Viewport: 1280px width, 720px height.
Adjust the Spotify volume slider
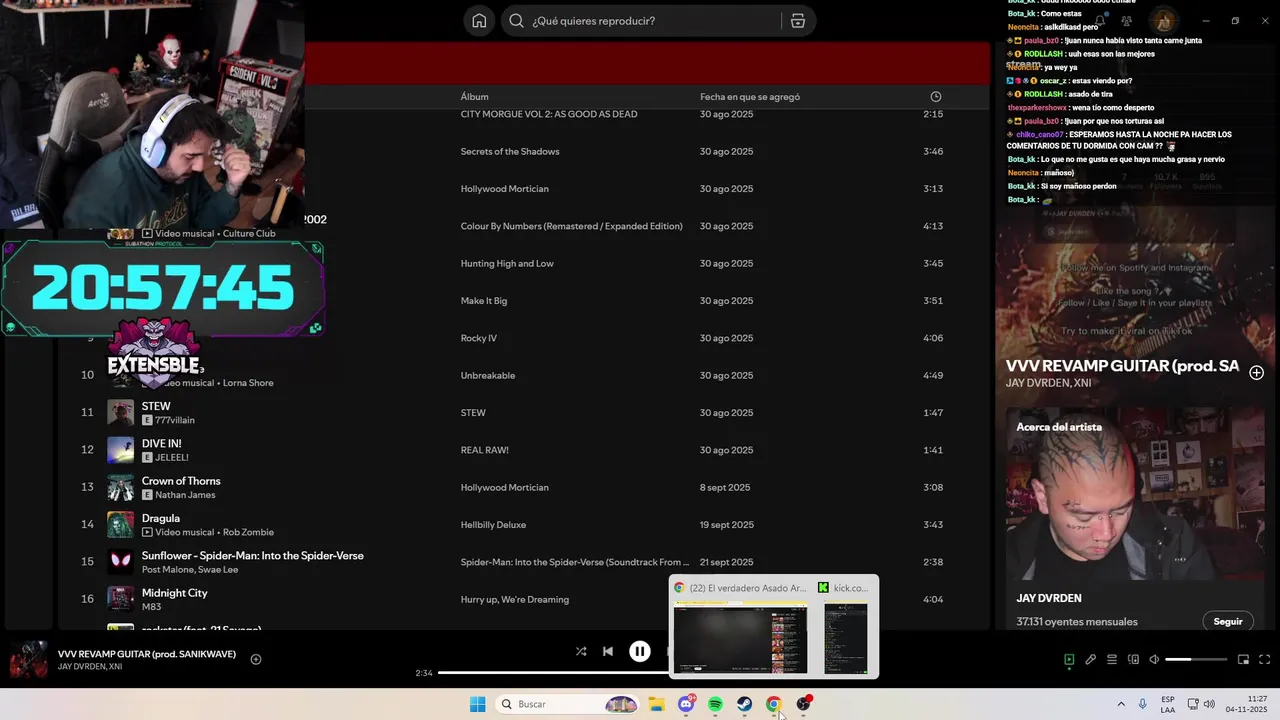tap(1196, 659)
